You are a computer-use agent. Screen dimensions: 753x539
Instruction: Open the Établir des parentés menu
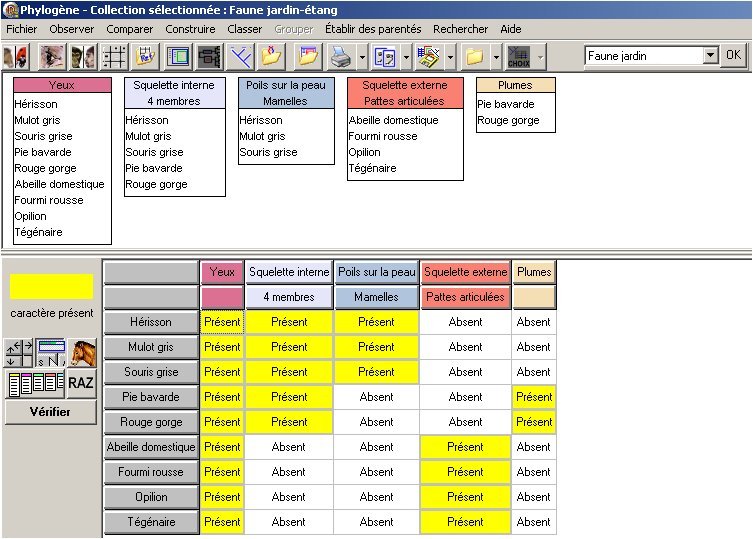(373, 29)
